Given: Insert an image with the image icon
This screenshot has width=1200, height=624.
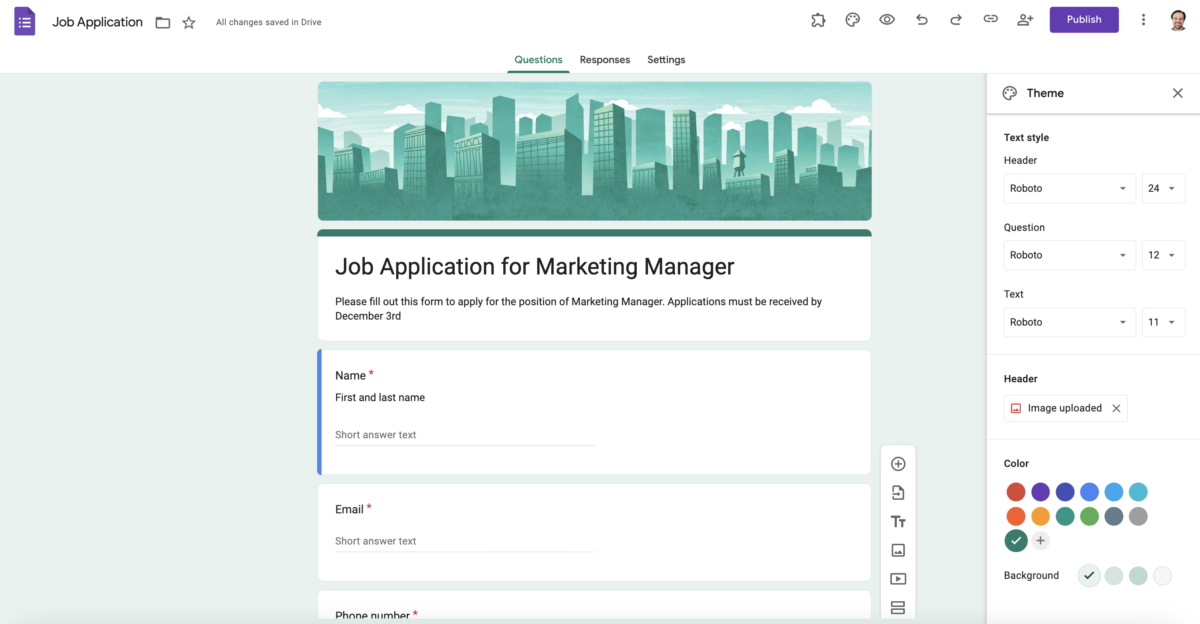Looking at the screenshot, I should click(x=897, y=550).
